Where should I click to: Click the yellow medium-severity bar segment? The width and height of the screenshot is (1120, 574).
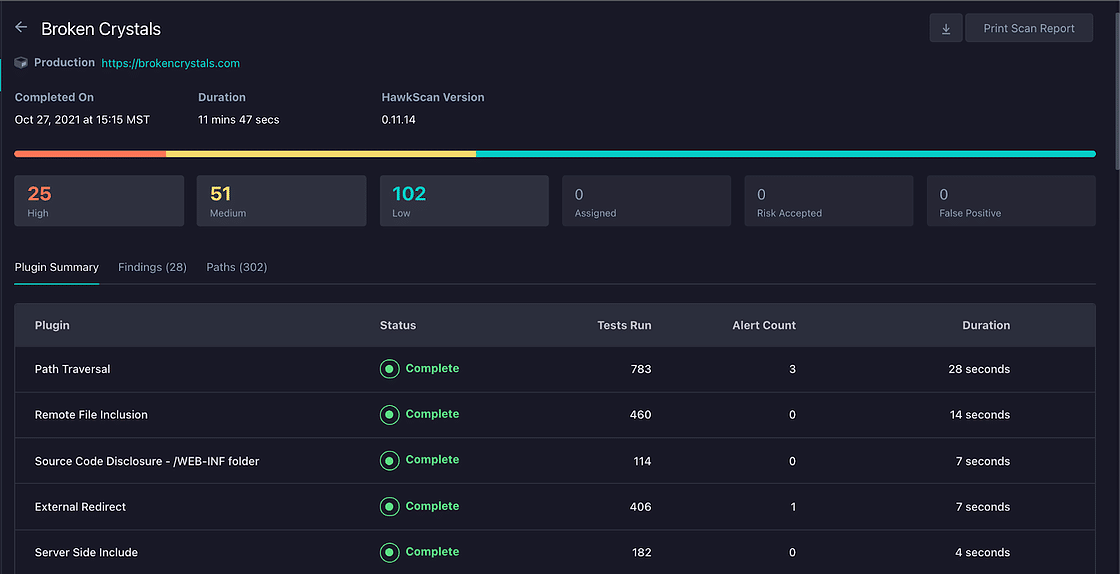pos(321,153)
